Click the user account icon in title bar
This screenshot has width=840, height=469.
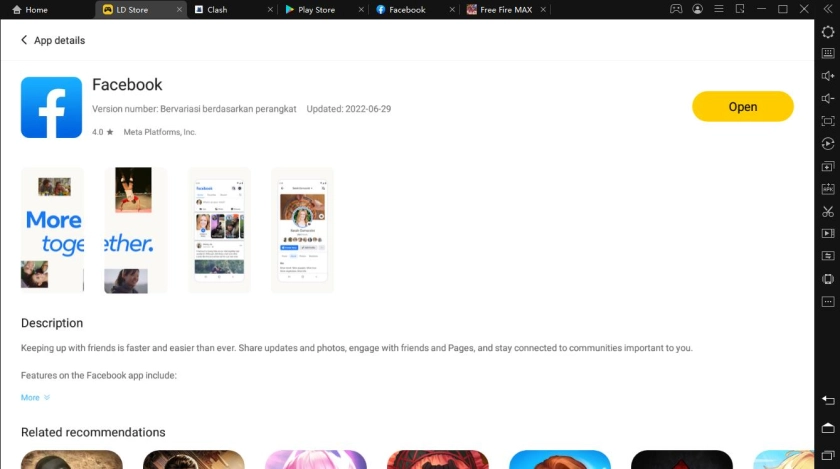point(697,9)
